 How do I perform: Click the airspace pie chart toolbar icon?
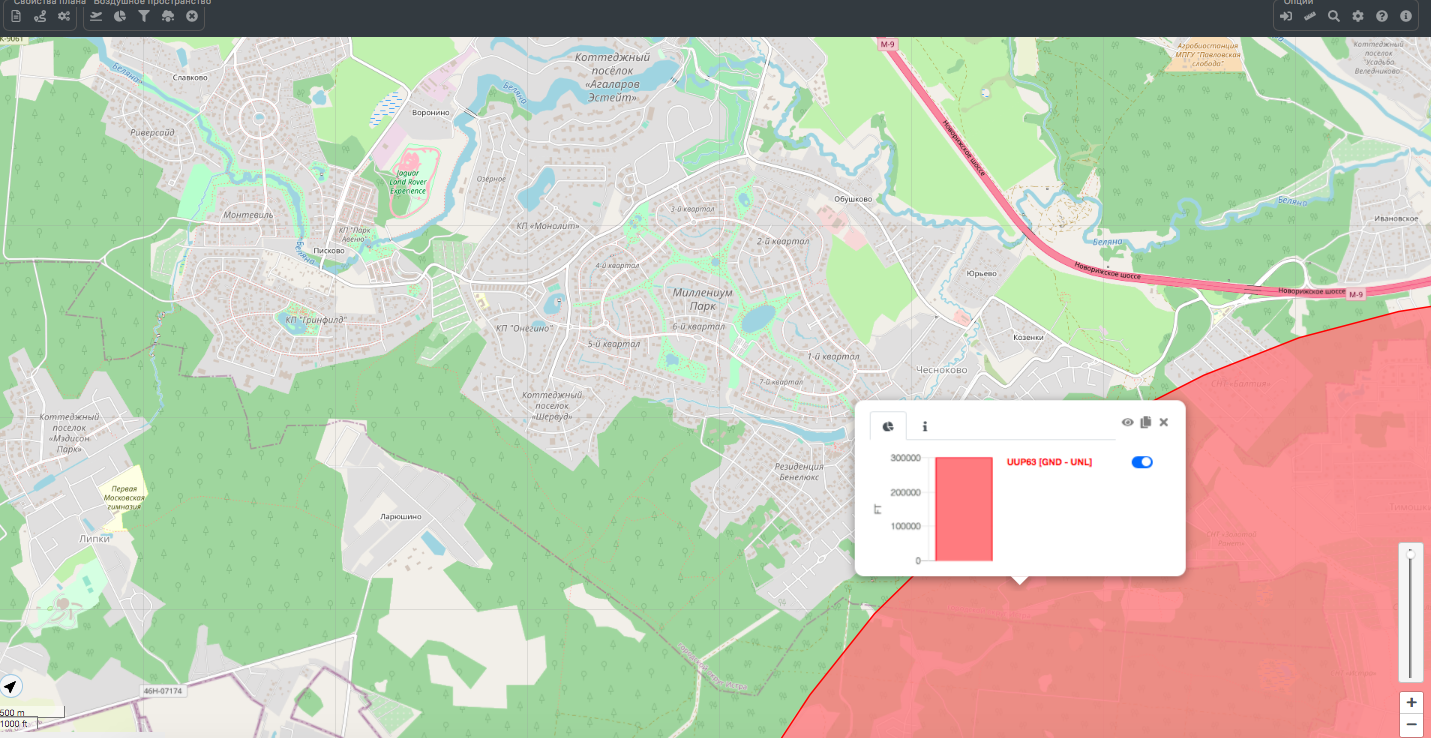coord(120,16)
